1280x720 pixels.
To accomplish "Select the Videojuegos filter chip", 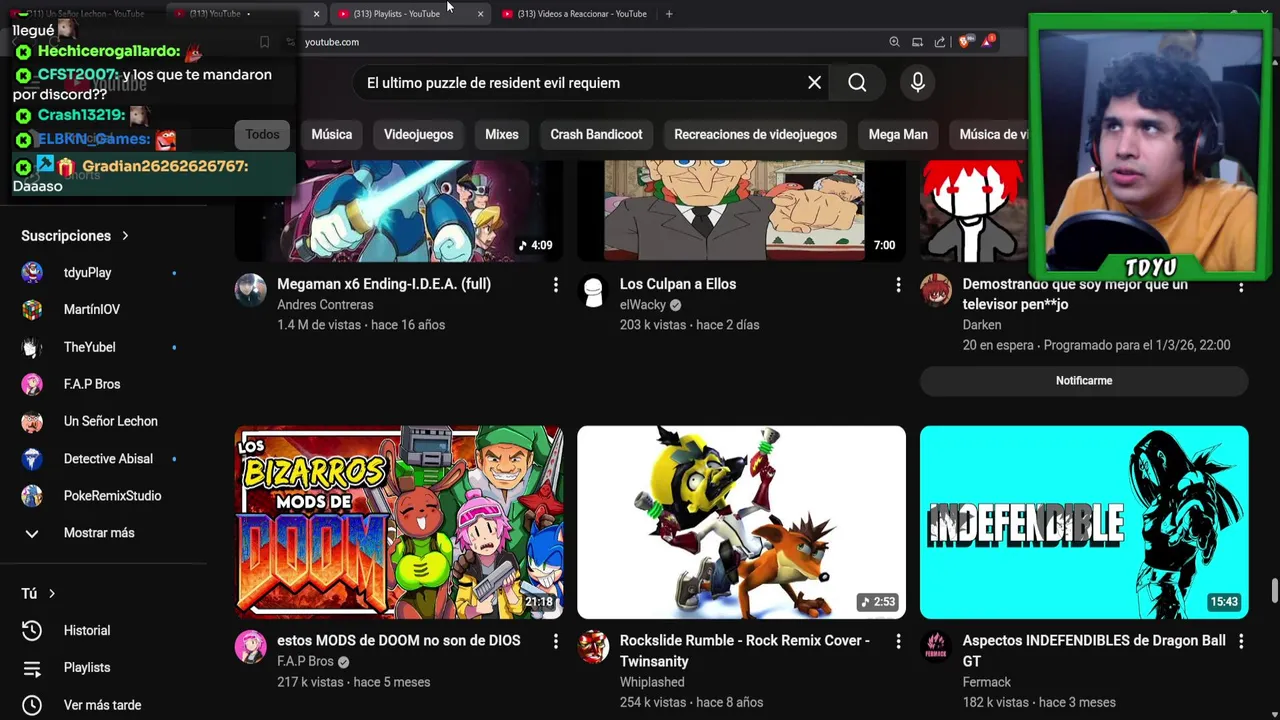I will coord(418,134).
